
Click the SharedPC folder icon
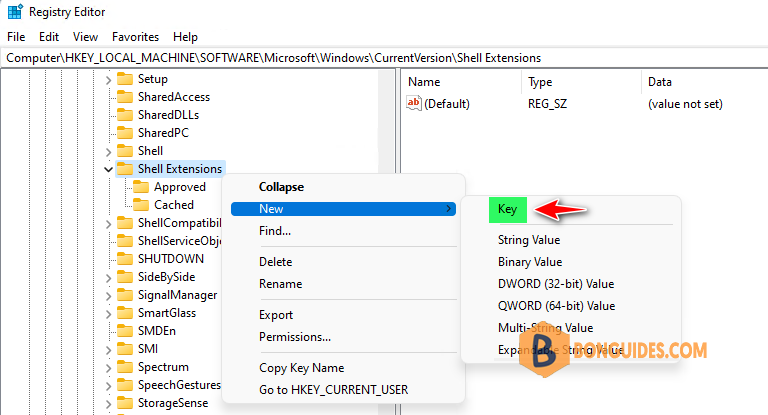[125, 133]
